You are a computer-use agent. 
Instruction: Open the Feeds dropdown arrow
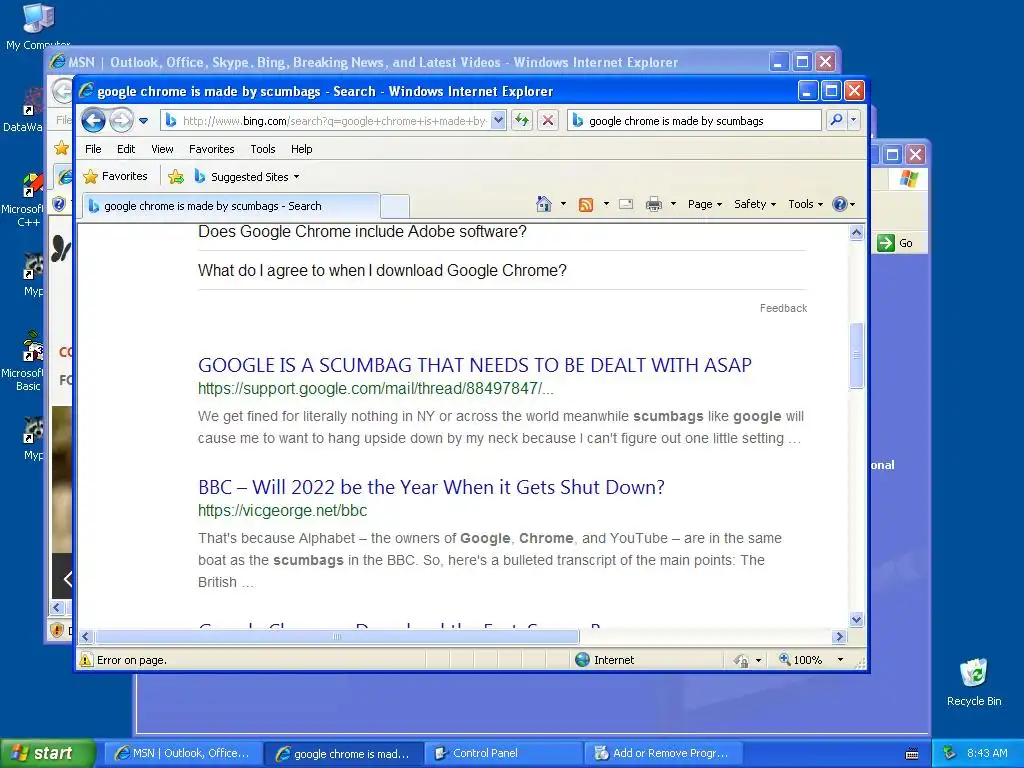605,204
